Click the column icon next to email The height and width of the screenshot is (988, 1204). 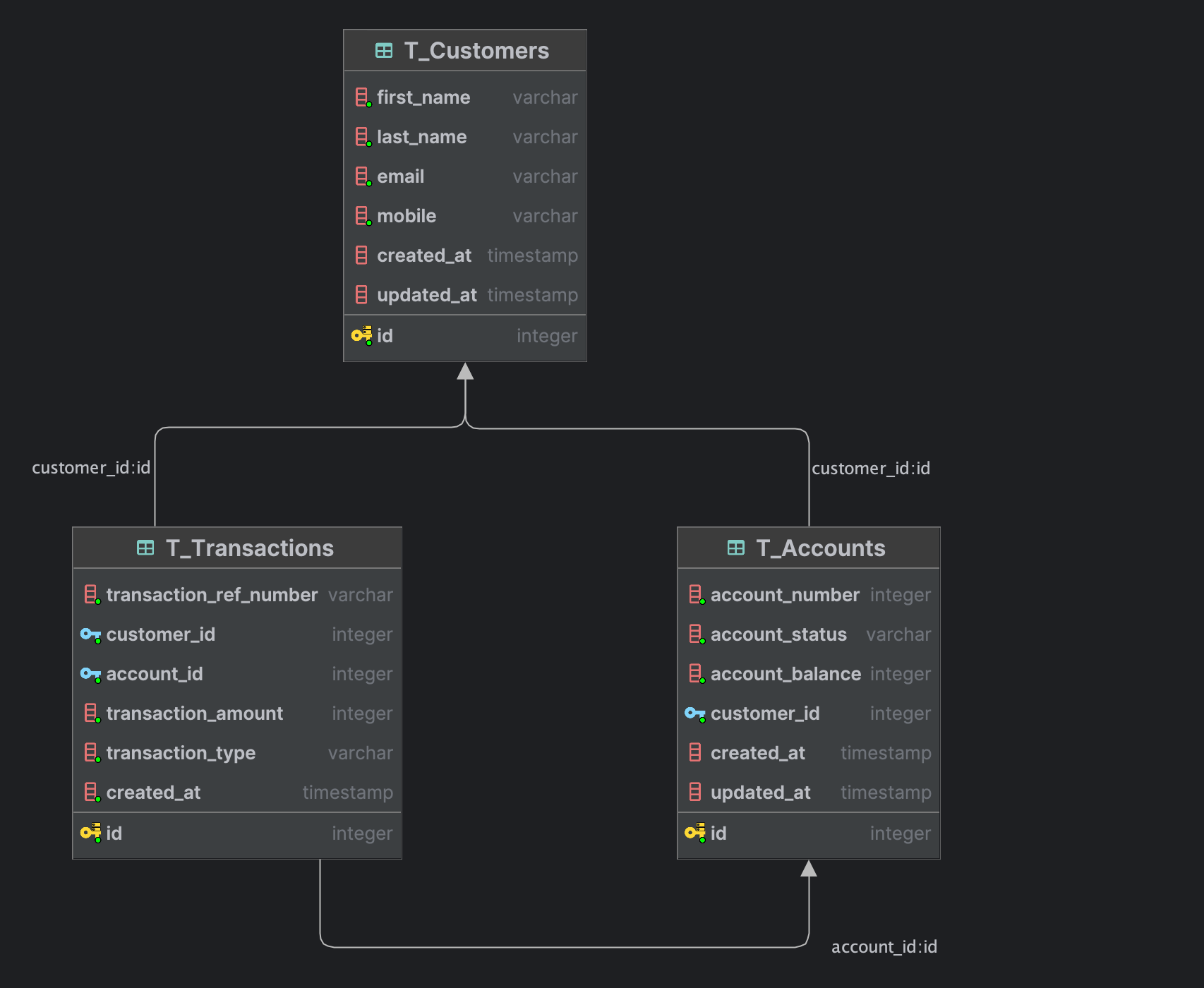(363, 176)
